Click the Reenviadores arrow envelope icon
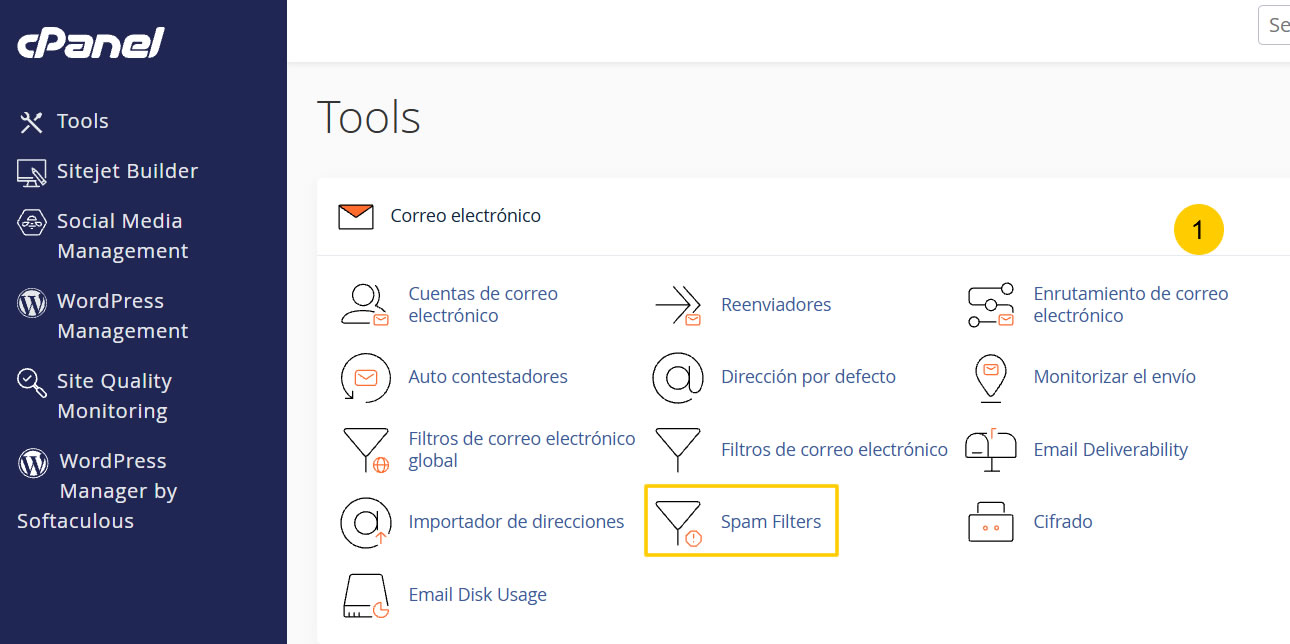 [x=679, y=305]
